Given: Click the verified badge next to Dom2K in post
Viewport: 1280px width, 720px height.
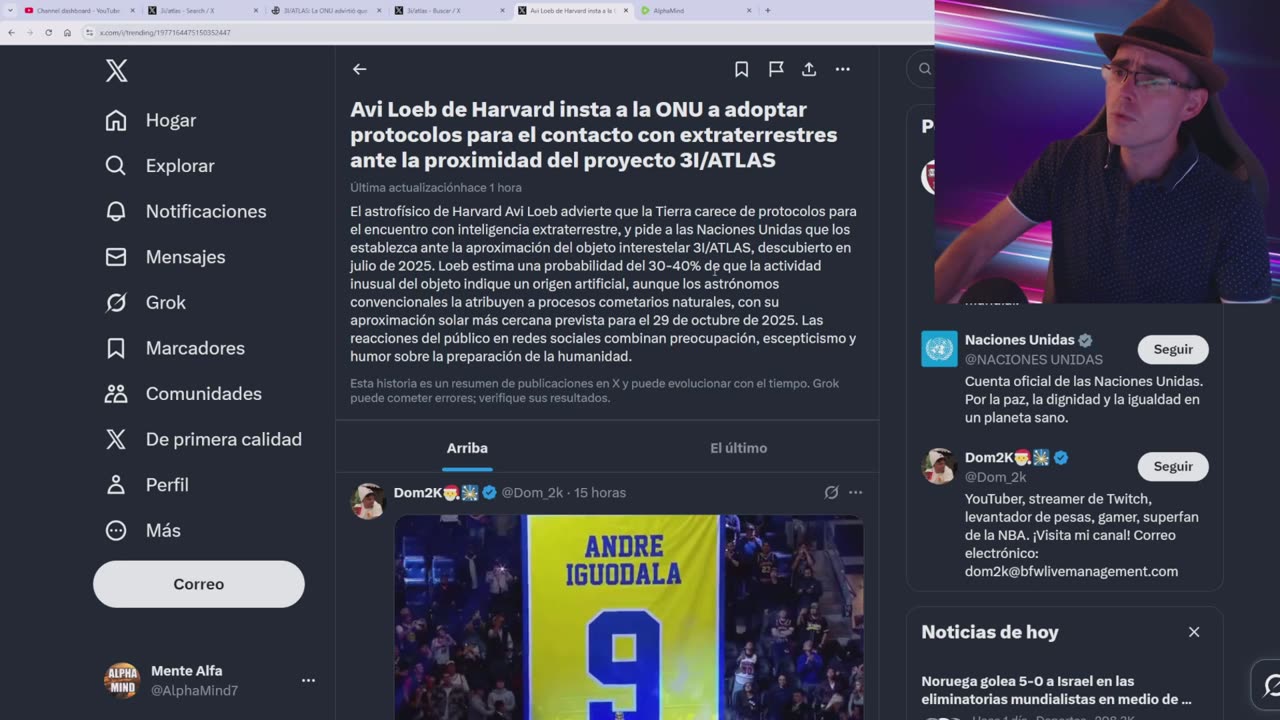Looking at the screenshot, I should tap(489, 492).
